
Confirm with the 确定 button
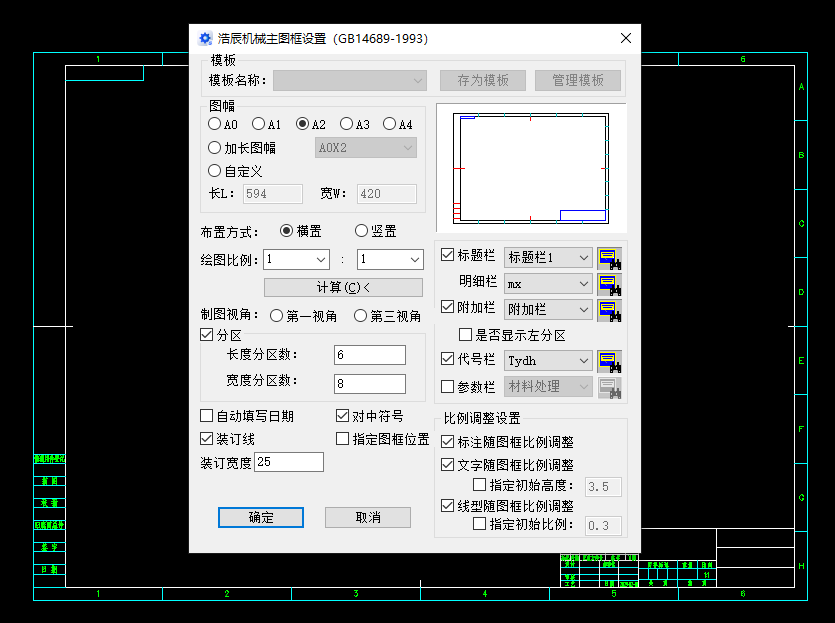click(261, 517)
